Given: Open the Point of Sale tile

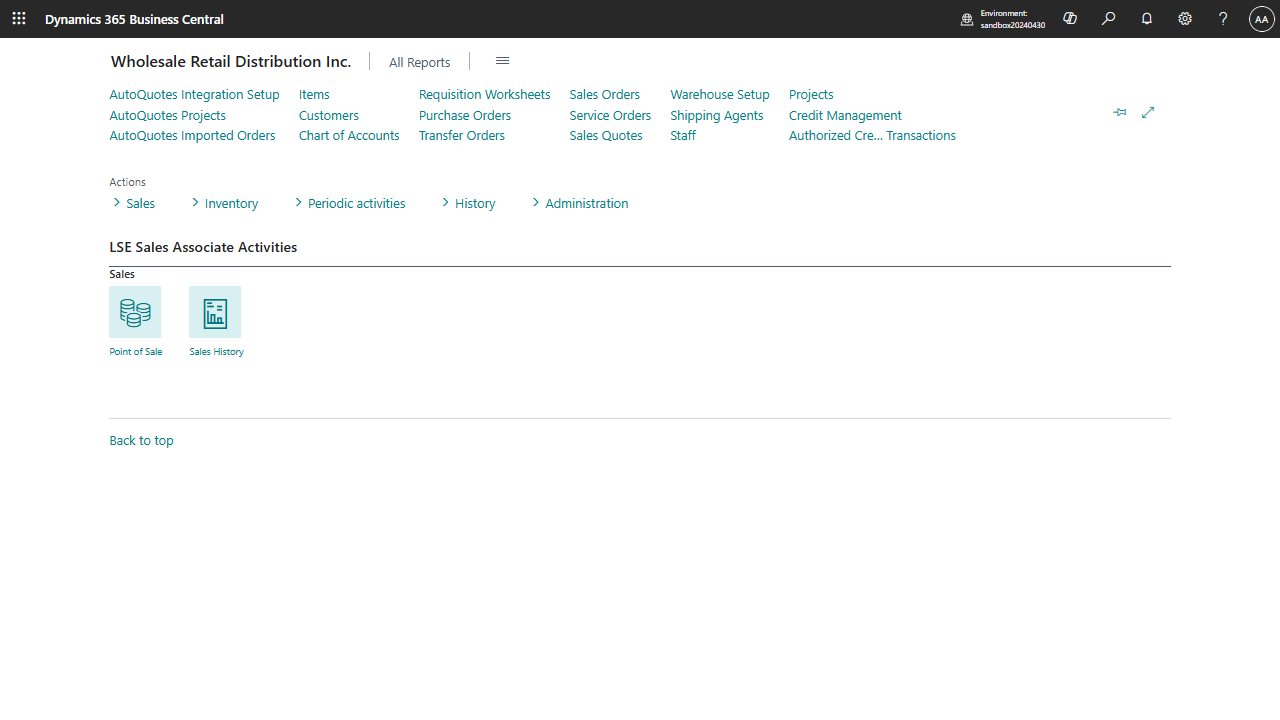Looking at the screenshot, I should [135, 313].
